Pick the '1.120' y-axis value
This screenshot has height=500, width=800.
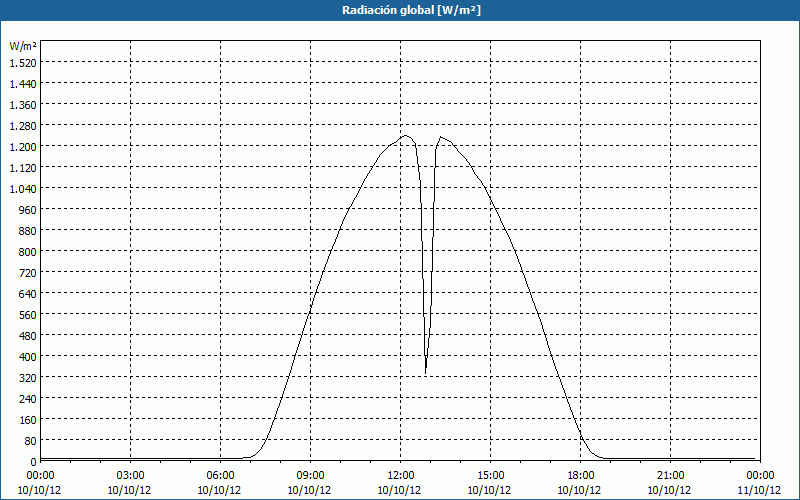23,167
